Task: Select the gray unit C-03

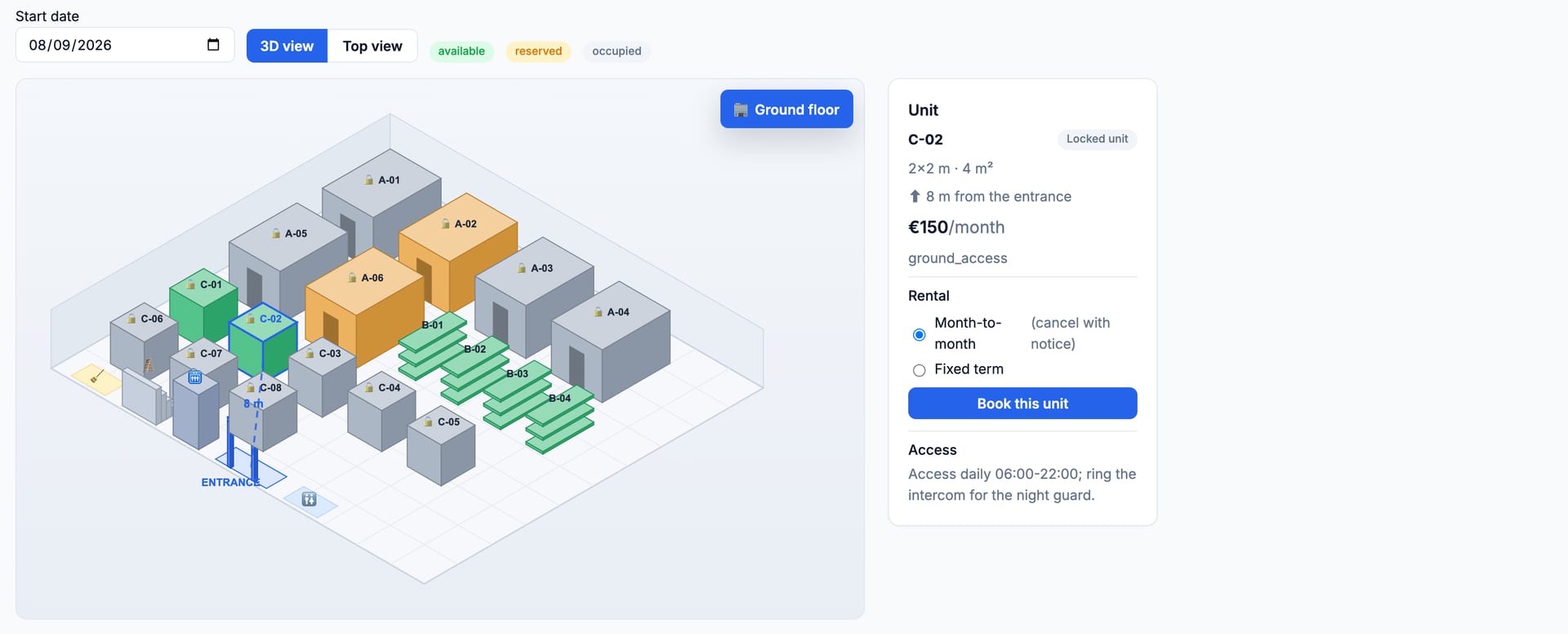Action: (x=323, y=377)
